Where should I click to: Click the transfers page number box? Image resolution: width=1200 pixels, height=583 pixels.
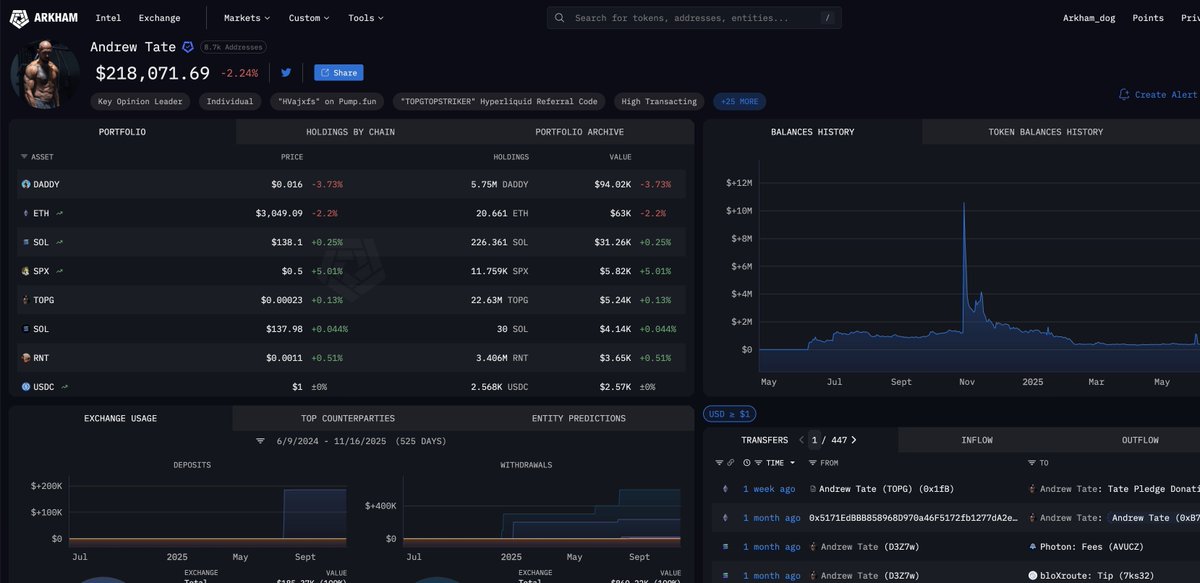(x=816, y=440)
